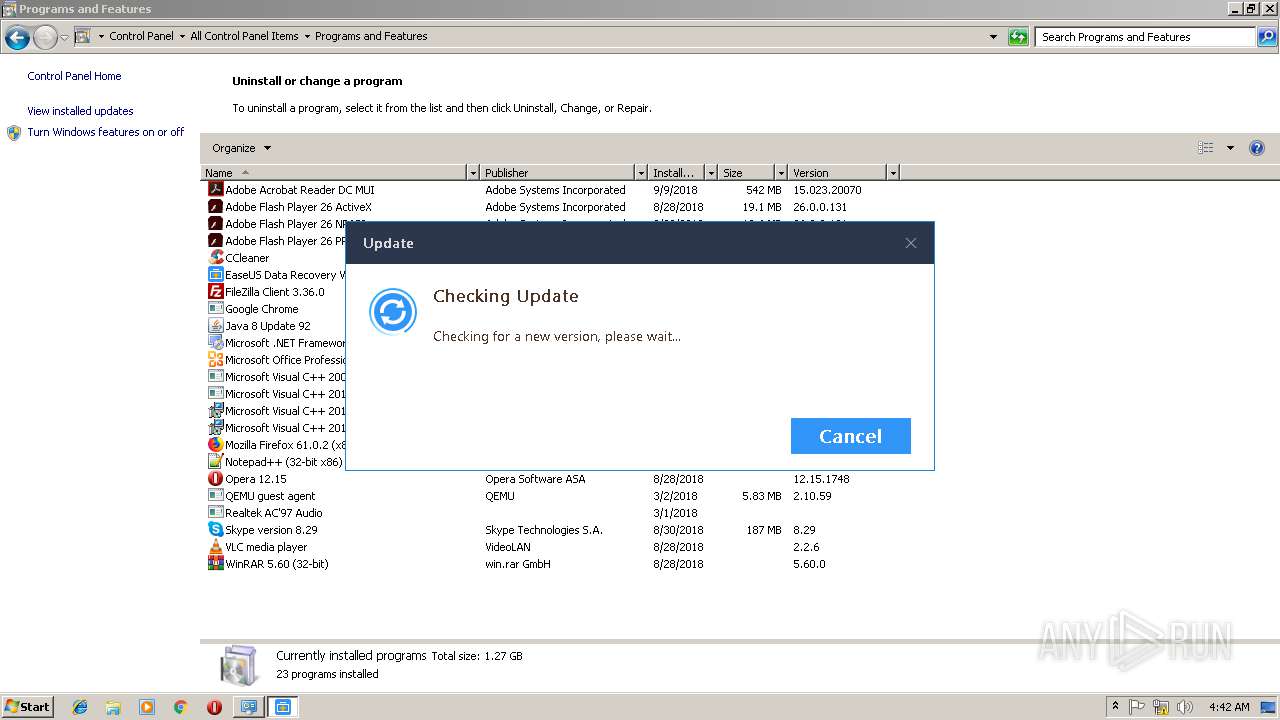Click the Back navigation arrow
Image resolution: width=1280 pixels, height=720 pixels.
pos(17,38)
